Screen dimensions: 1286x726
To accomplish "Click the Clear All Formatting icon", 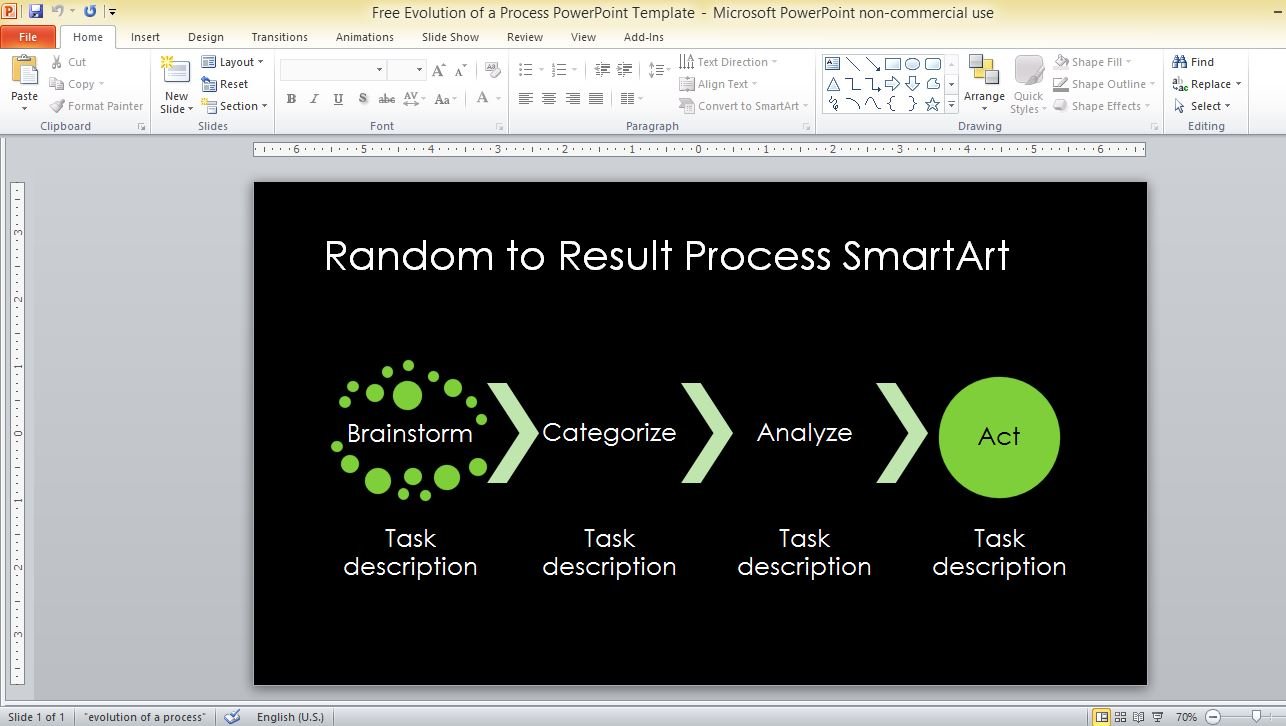I will 492,70.
